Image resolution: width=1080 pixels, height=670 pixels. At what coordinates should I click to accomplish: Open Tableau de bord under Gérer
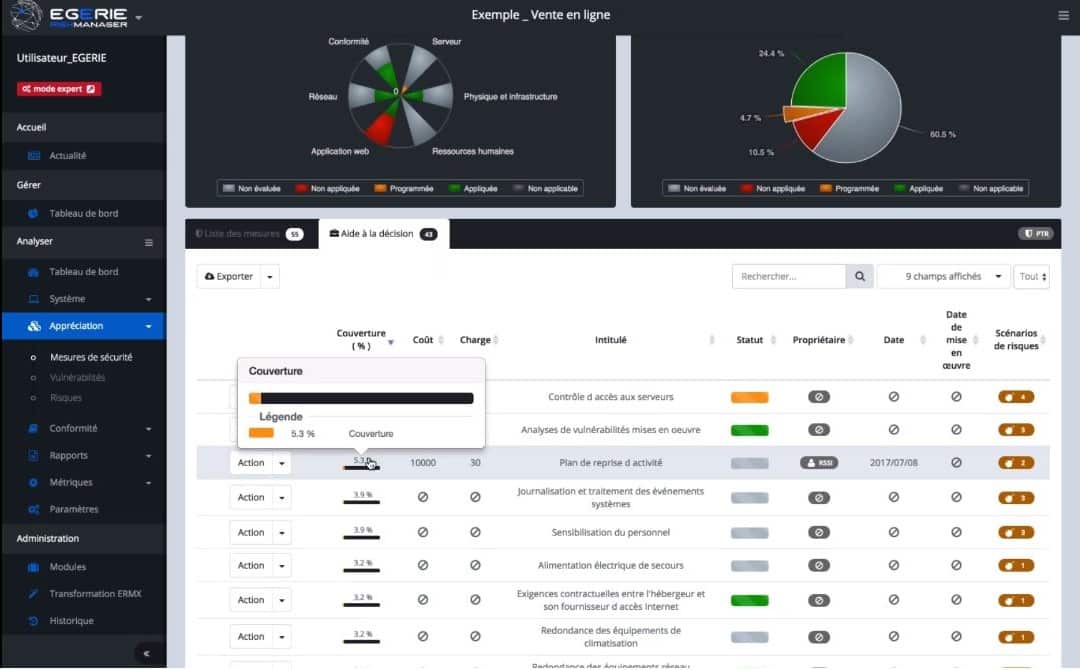[83, 213]
